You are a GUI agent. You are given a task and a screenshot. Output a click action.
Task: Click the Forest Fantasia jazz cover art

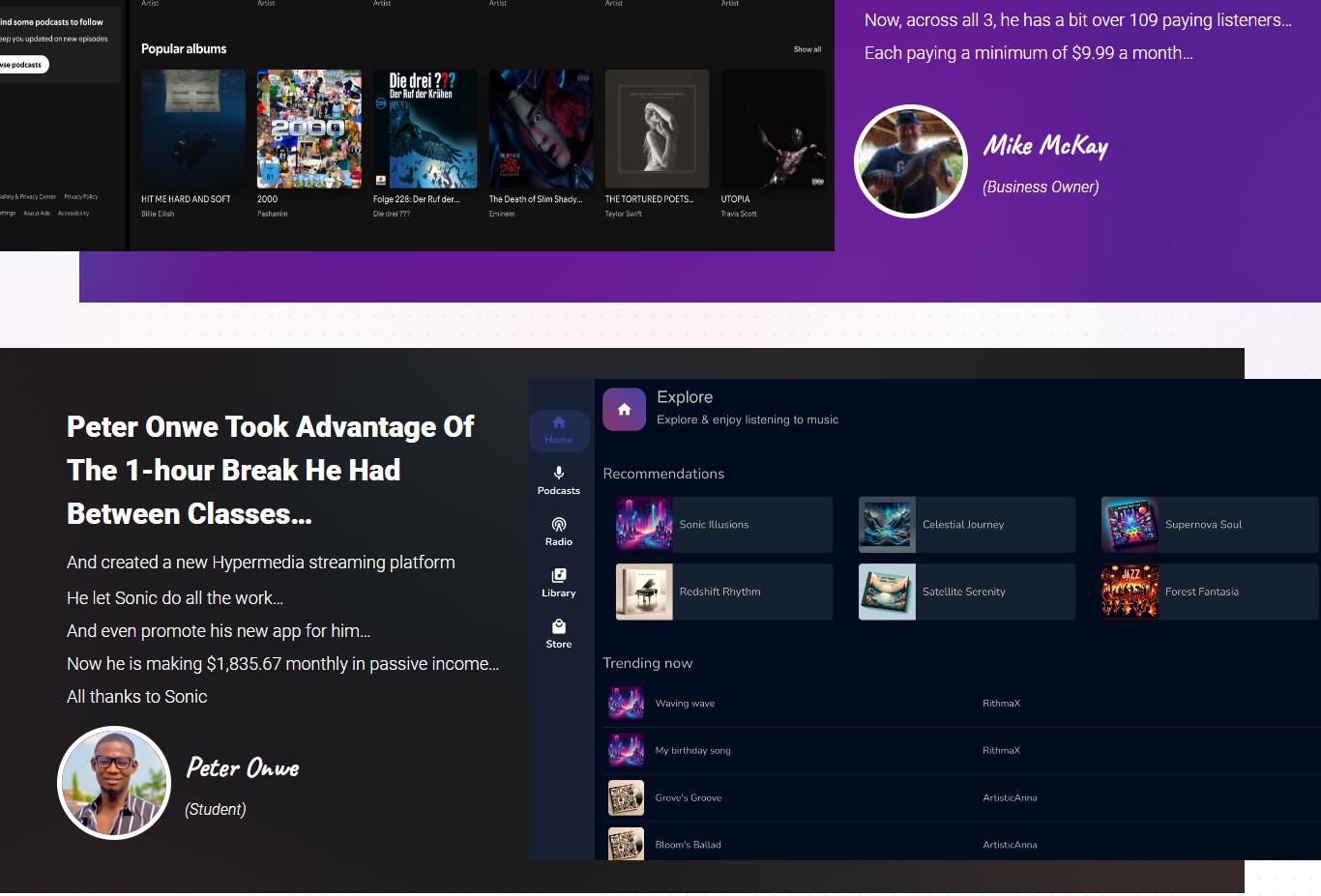(x=1130, y=592)
